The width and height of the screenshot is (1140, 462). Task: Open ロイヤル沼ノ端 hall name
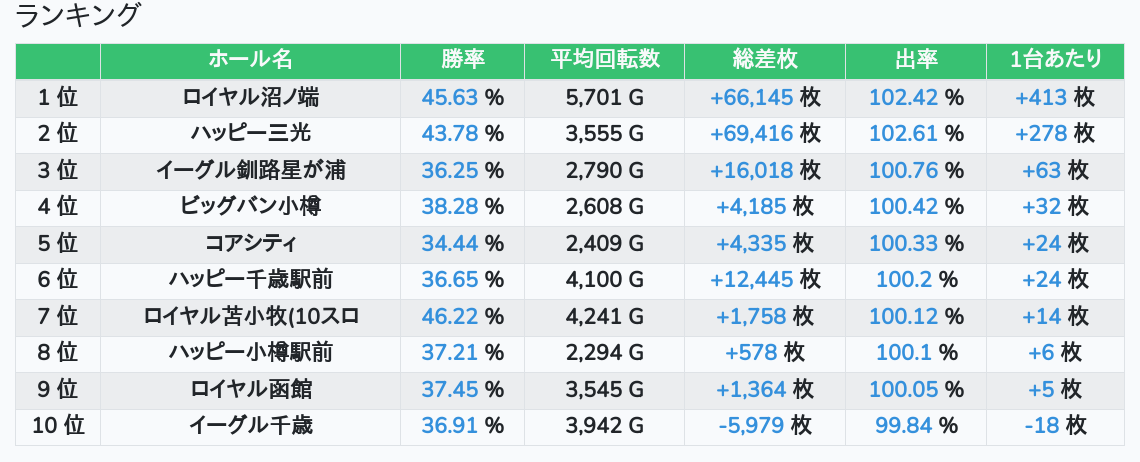250,97
